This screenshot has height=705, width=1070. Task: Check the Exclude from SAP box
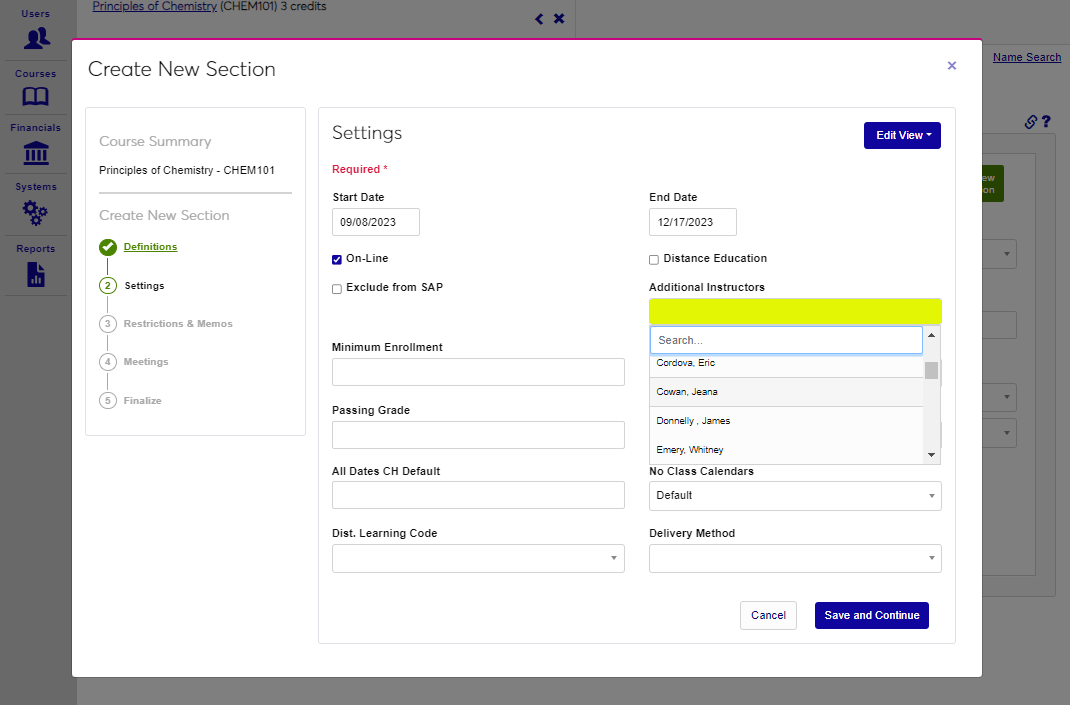point(337,289)
